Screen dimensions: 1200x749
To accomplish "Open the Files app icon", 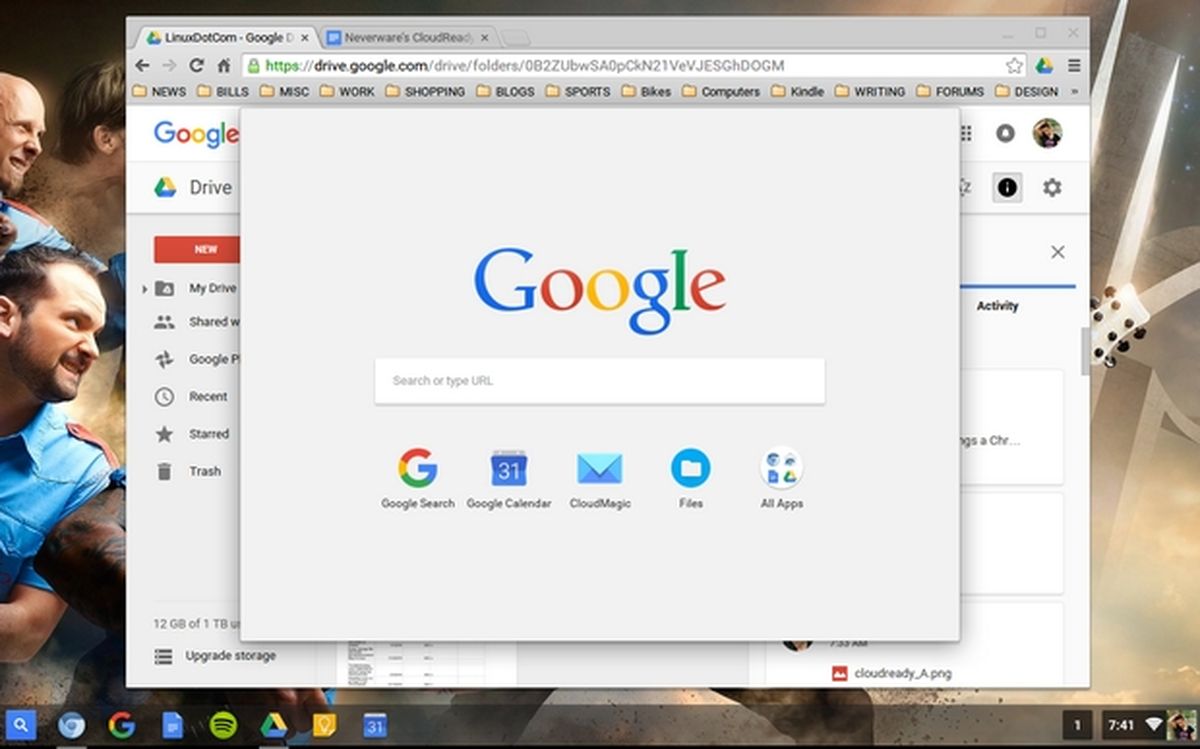I will 689,466.
